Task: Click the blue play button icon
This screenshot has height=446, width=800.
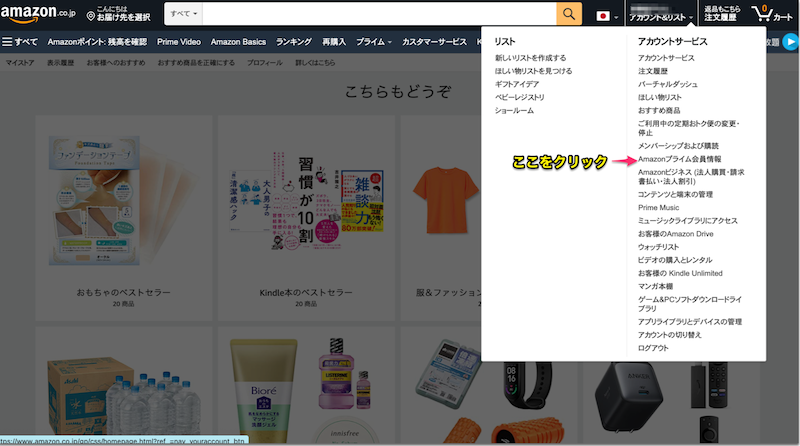Action: click(x=790, y=42)
